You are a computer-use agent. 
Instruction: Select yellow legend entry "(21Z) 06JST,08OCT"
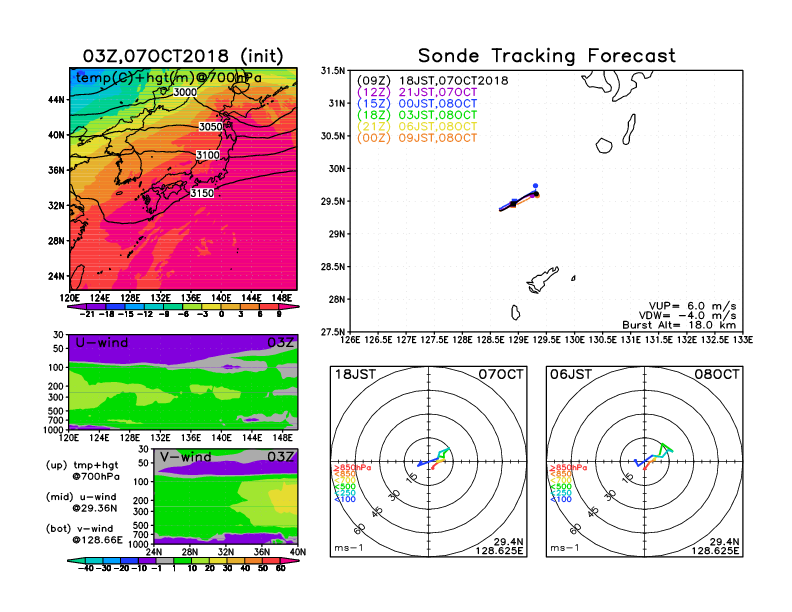pos(417,126)
